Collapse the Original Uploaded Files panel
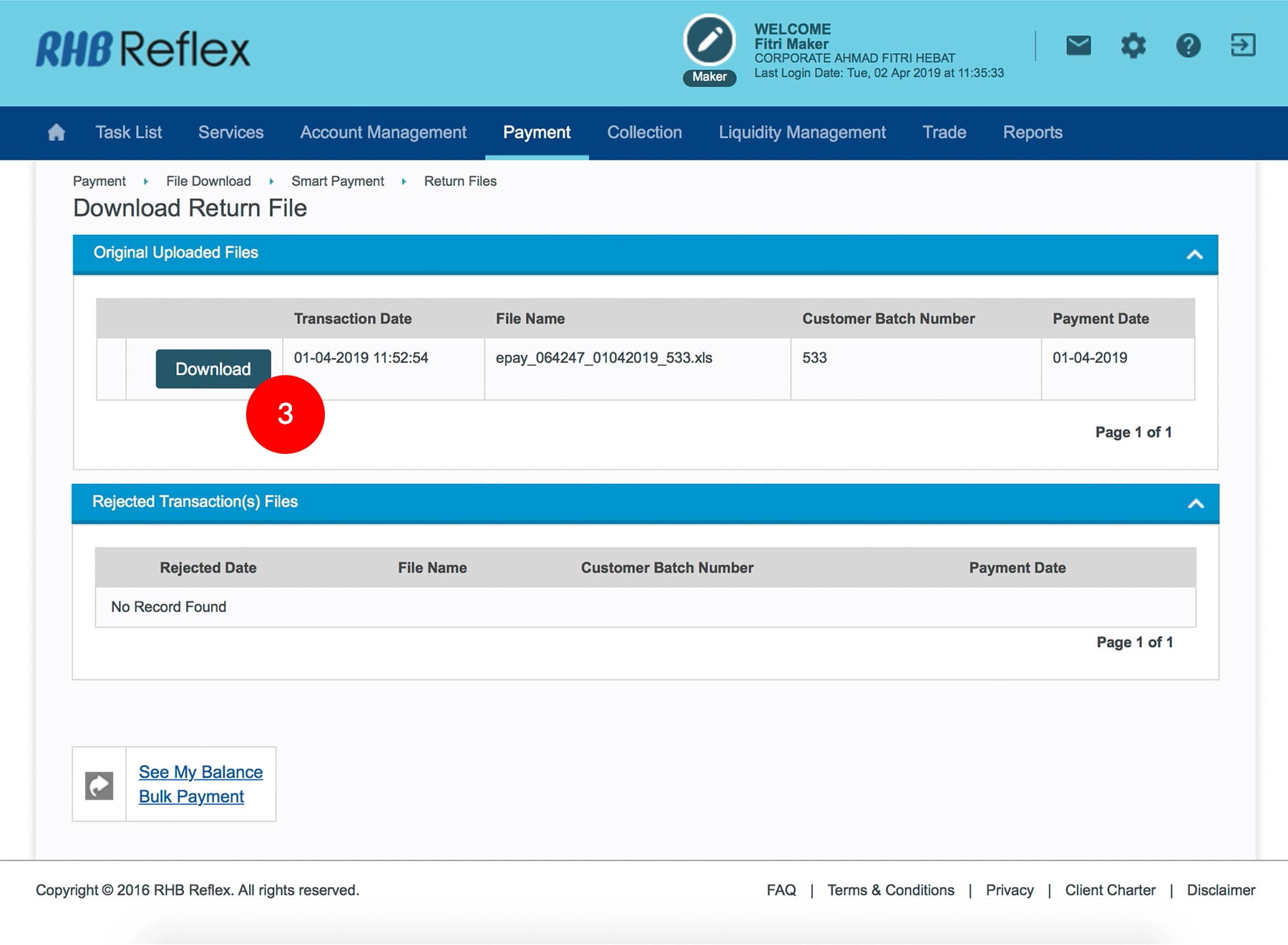 pyautogui.click(x=1194, y=254)
